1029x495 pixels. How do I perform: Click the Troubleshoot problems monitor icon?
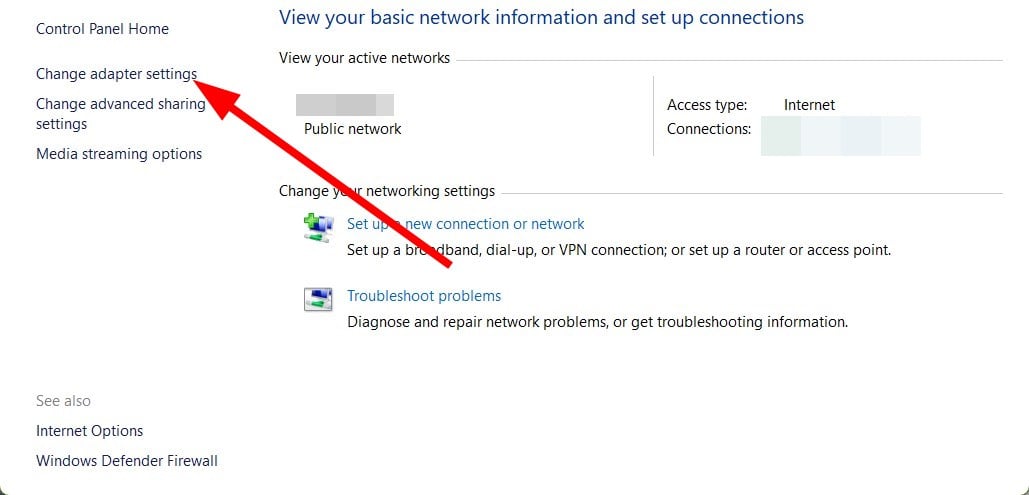point(318,299)
